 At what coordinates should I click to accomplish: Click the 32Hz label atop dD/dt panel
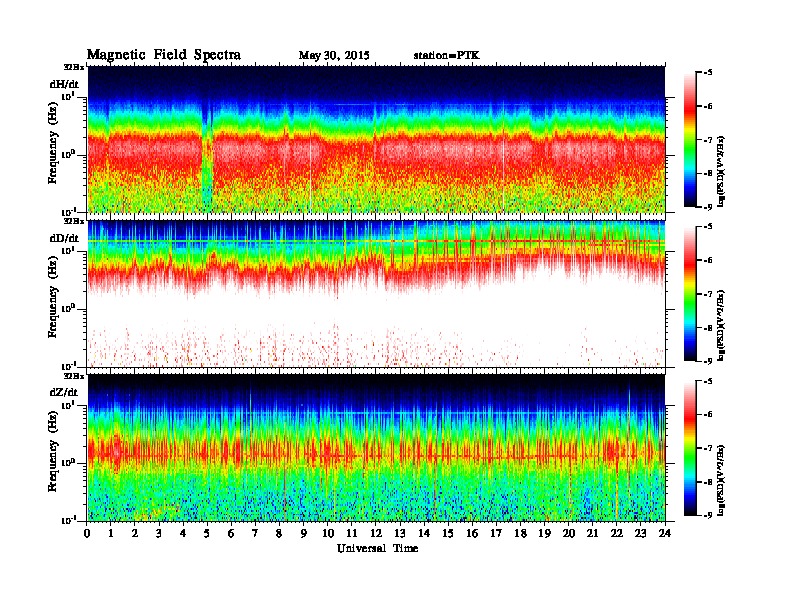point(74,221)
